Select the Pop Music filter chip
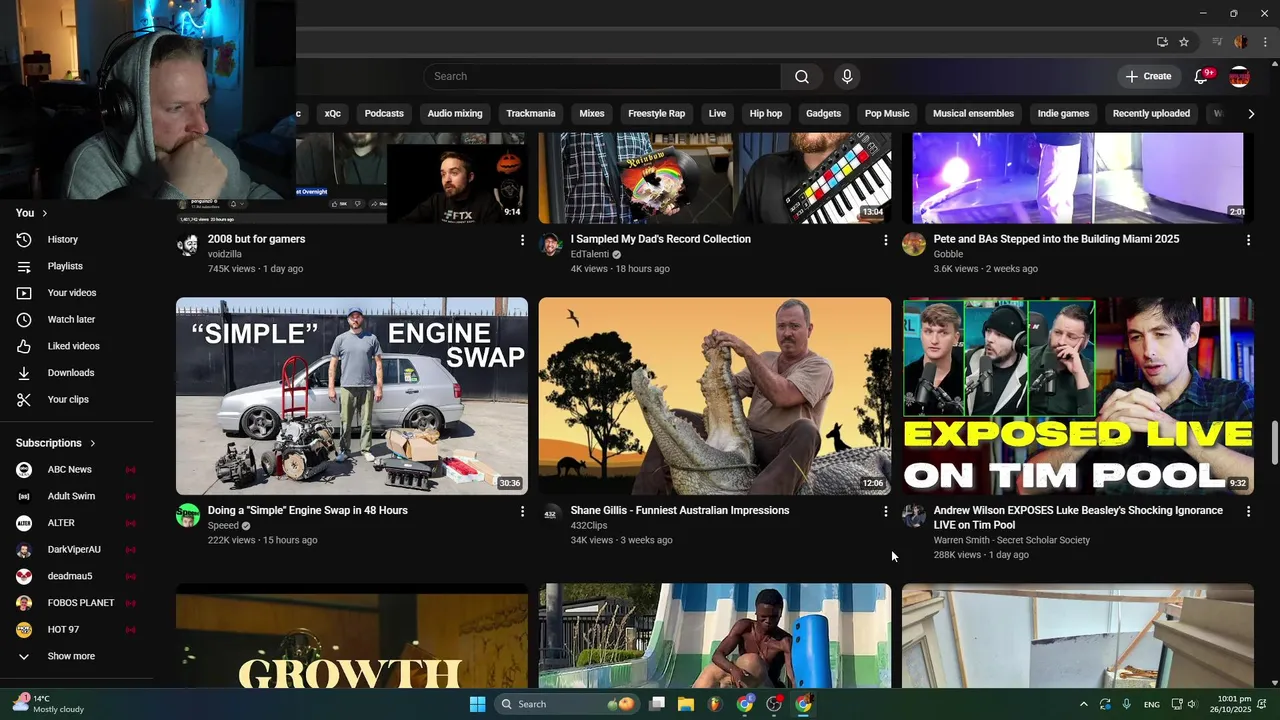1280x720 pixels. click(x=887, y=114)
